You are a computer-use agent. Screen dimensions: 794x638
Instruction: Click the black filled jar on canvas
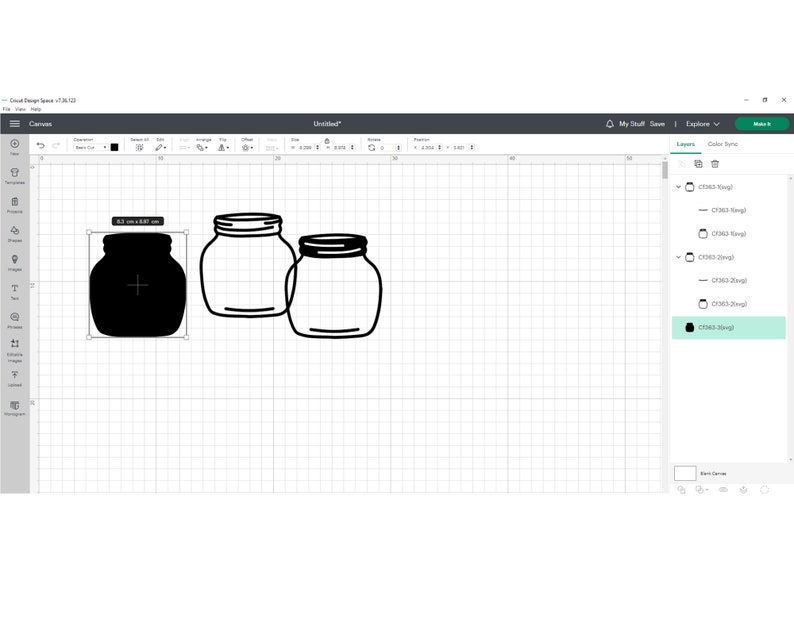(x=138, y=285)
